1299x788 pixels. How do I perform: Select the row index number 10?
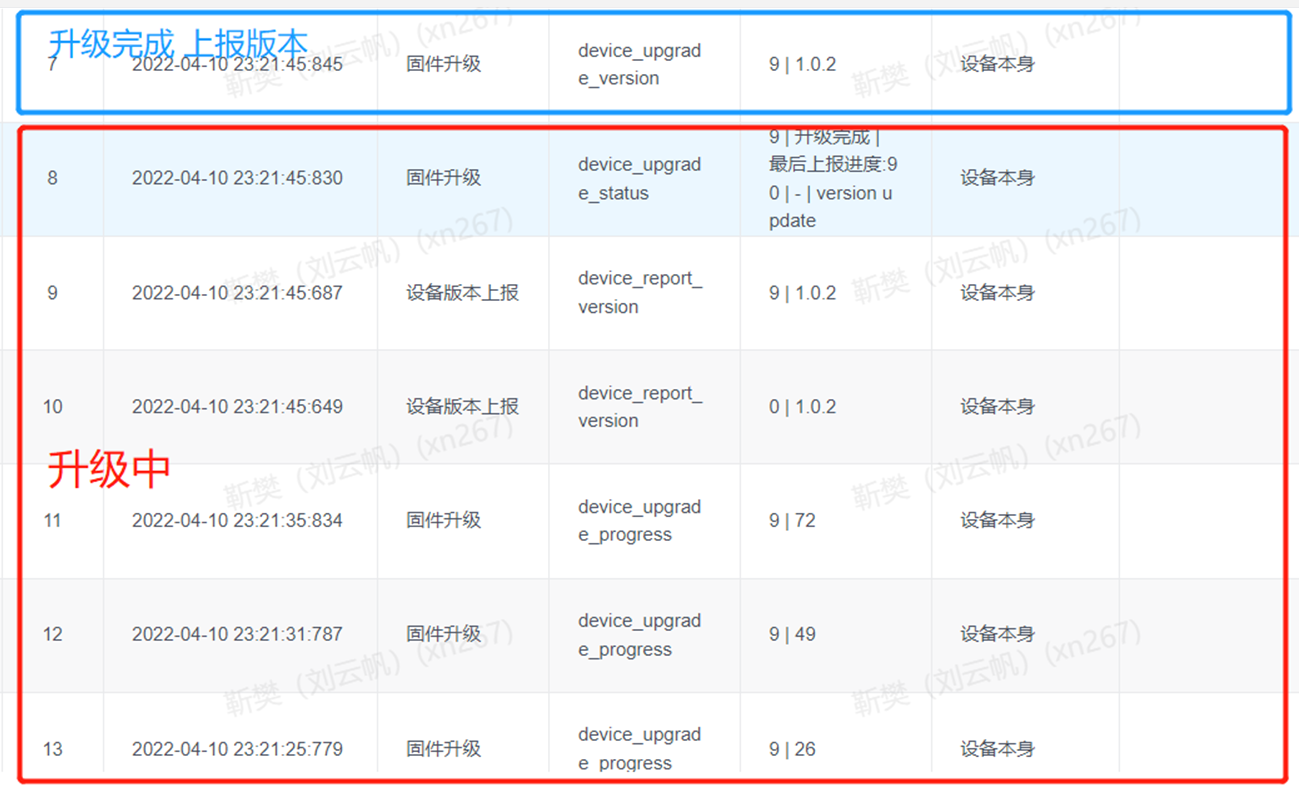point(51,407)
